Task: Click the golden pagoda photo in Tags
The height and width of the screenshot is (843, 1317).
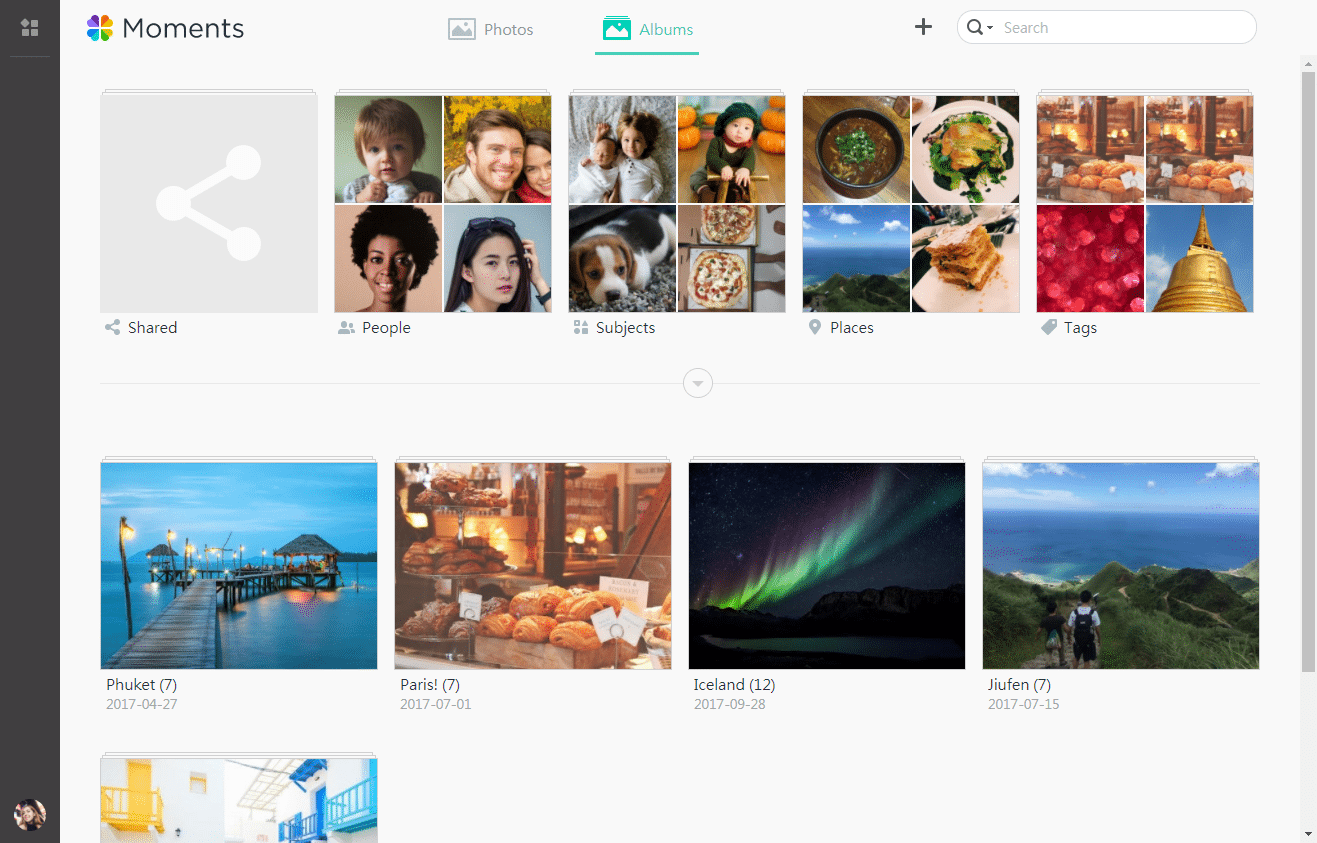Action: [1199, 259]
